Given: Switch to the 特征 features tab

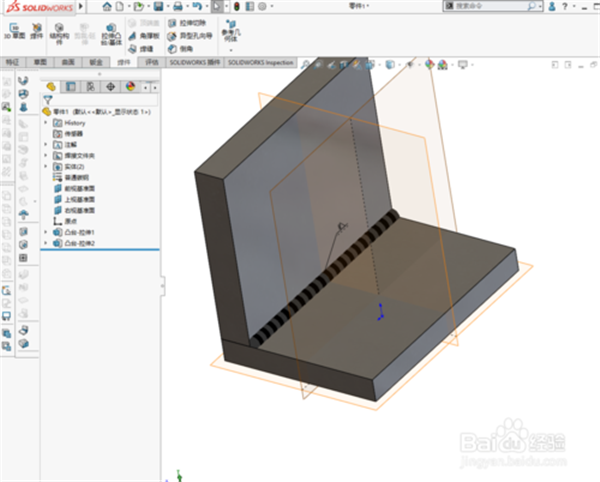Looking at the screenshot, I should 12,61.
